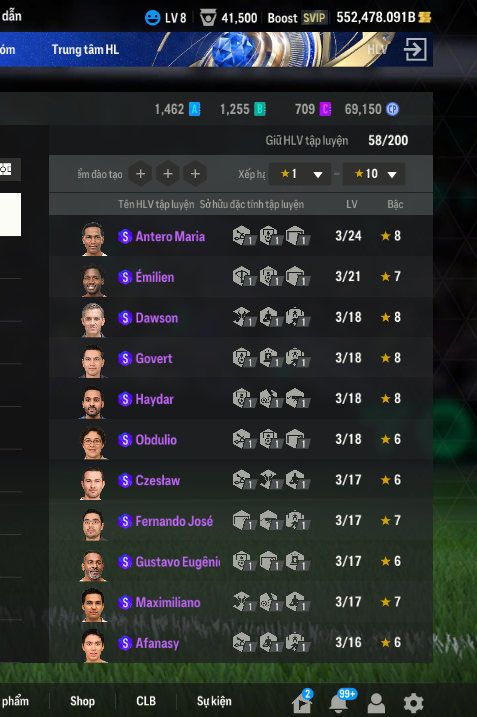Click Dawson's first training trait icon
The height and width of the screenshot is (717, 477).
click(243, 317)
